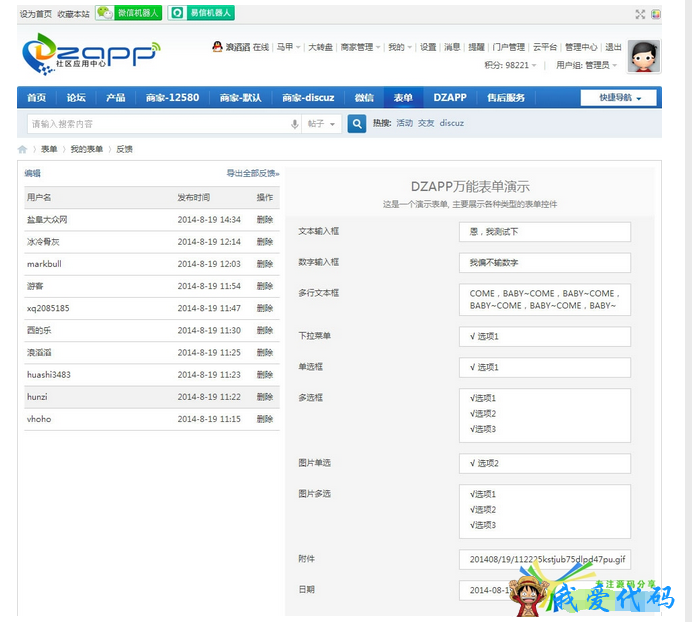This screenshot has height=622, width=692.
Task: Open the DZAPP navigation tab
Action: [450, 98]
